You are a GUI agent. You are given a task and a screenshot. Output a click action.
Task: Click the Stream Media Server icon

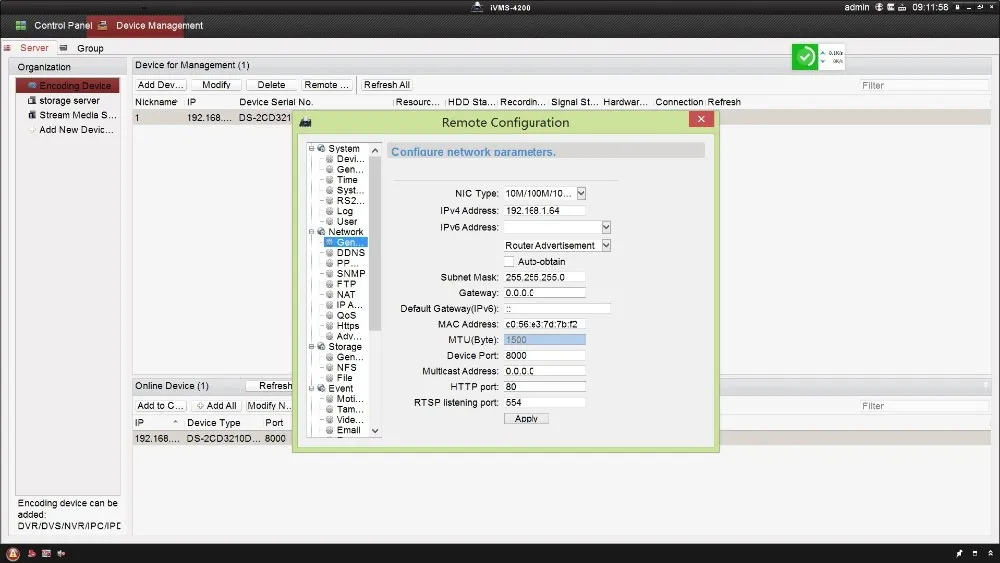click(32, 115)
